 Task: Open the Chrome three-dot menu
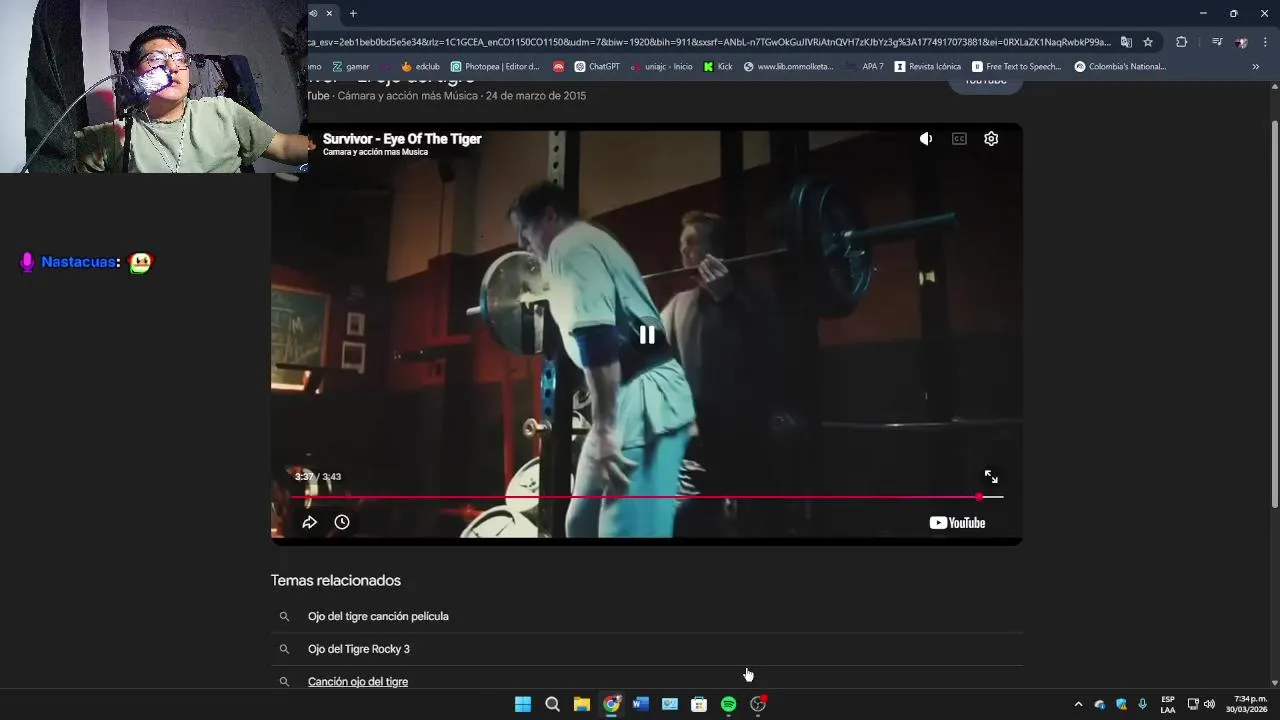(1266, 42)
